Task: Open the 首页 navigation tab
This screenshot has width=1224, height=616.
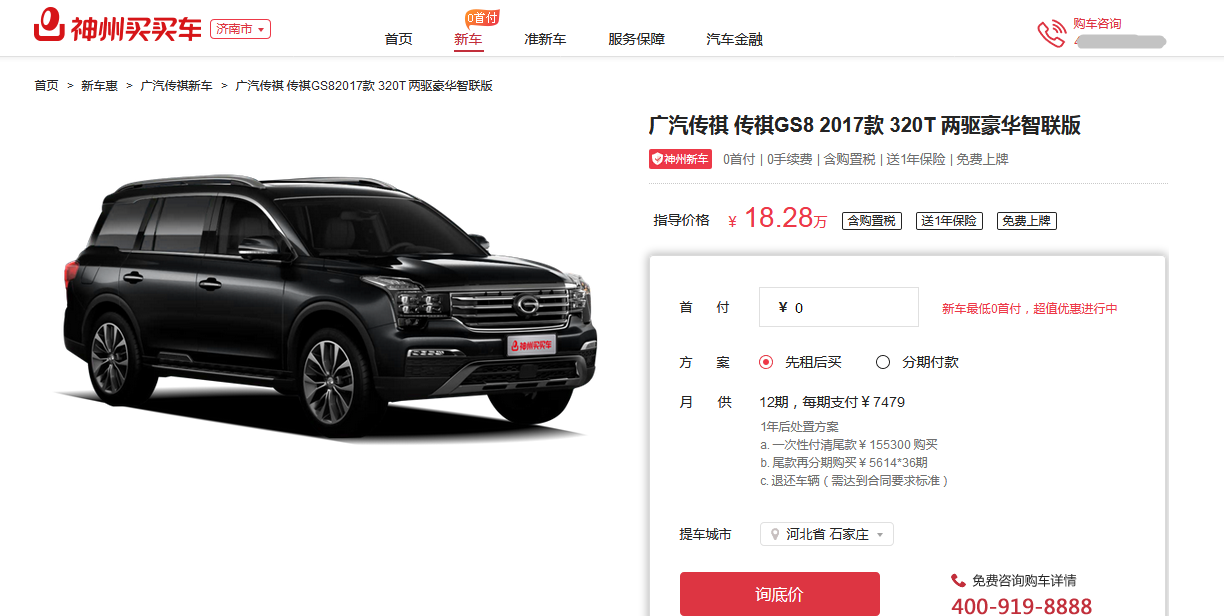Action: pyautogui.click(x=398, y=39)
